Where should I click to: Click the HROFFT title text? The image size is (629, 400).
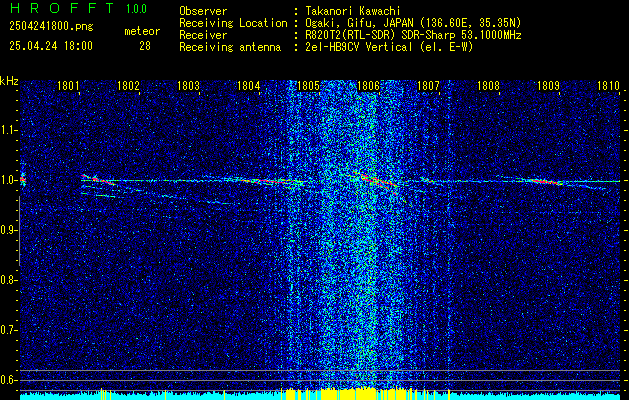62,8
